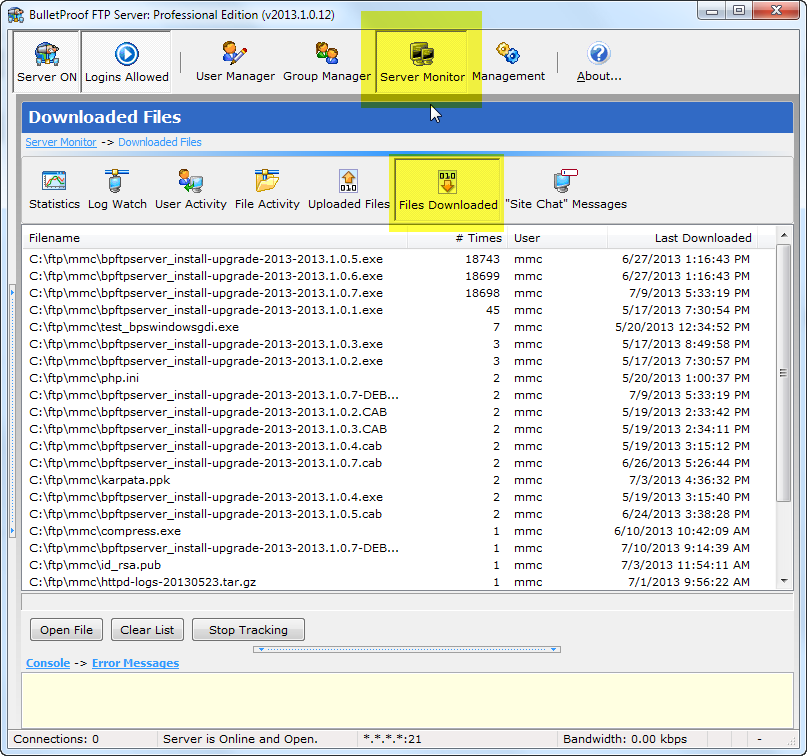807x756 pixels.
Task: Select the 2013.1.0.7.exe file row
Action: coord(399,293)
